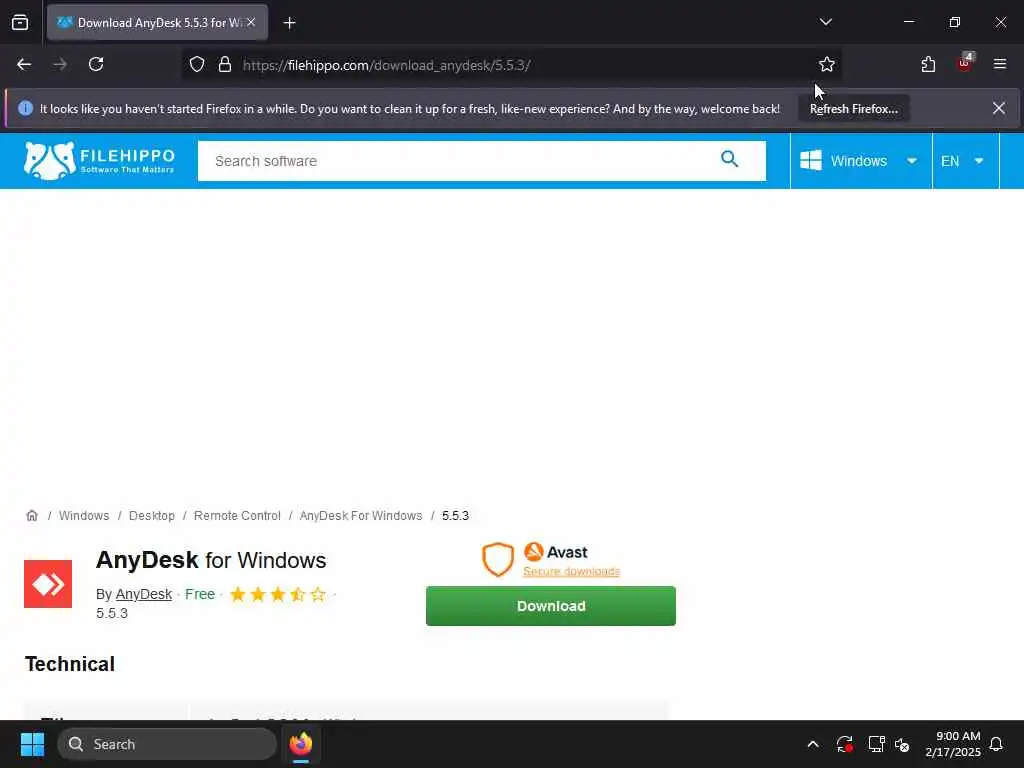Click the AnyDesk for Windows title
Viewport: 1024px width, 768px height.
pyautogui.click(x=211, y=560)
